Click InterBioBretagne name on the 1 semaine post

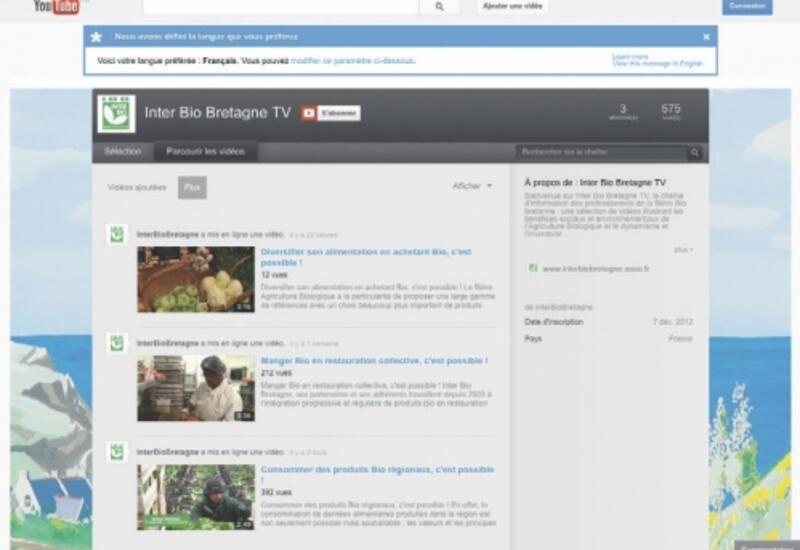167,343
